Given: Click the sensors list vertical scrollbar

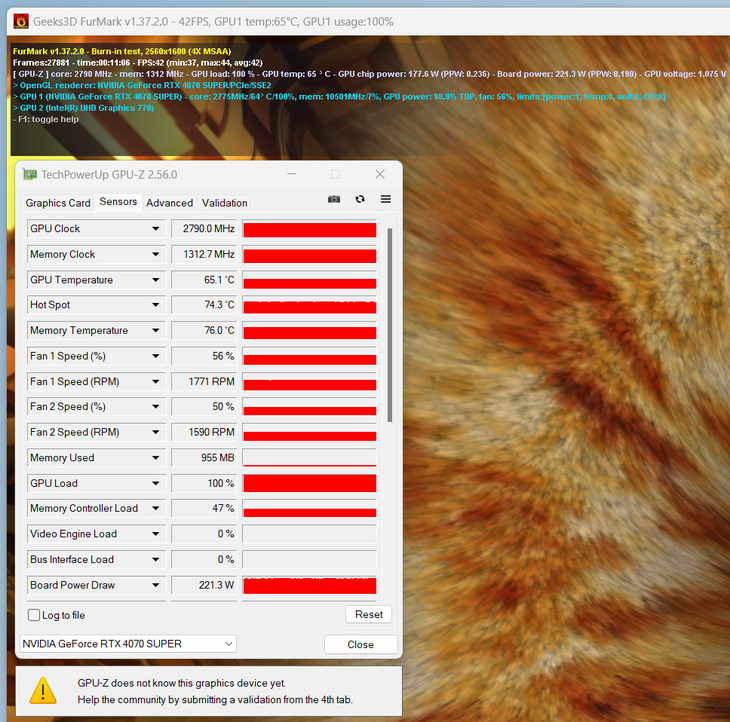Looking at the screenshot, I should coord(390,325).
